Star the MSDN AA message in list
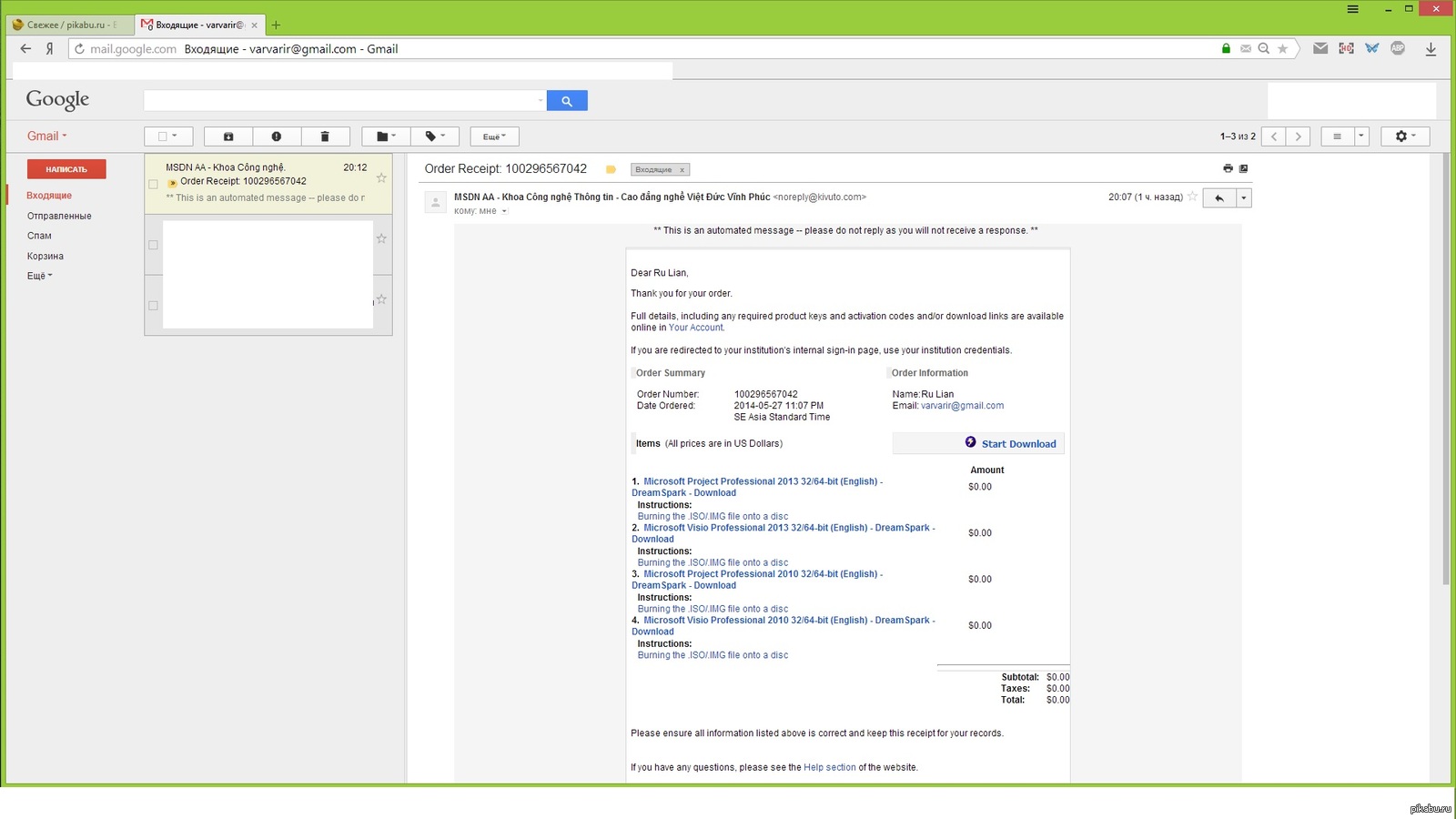1456x819 pixels. [381, 178]
